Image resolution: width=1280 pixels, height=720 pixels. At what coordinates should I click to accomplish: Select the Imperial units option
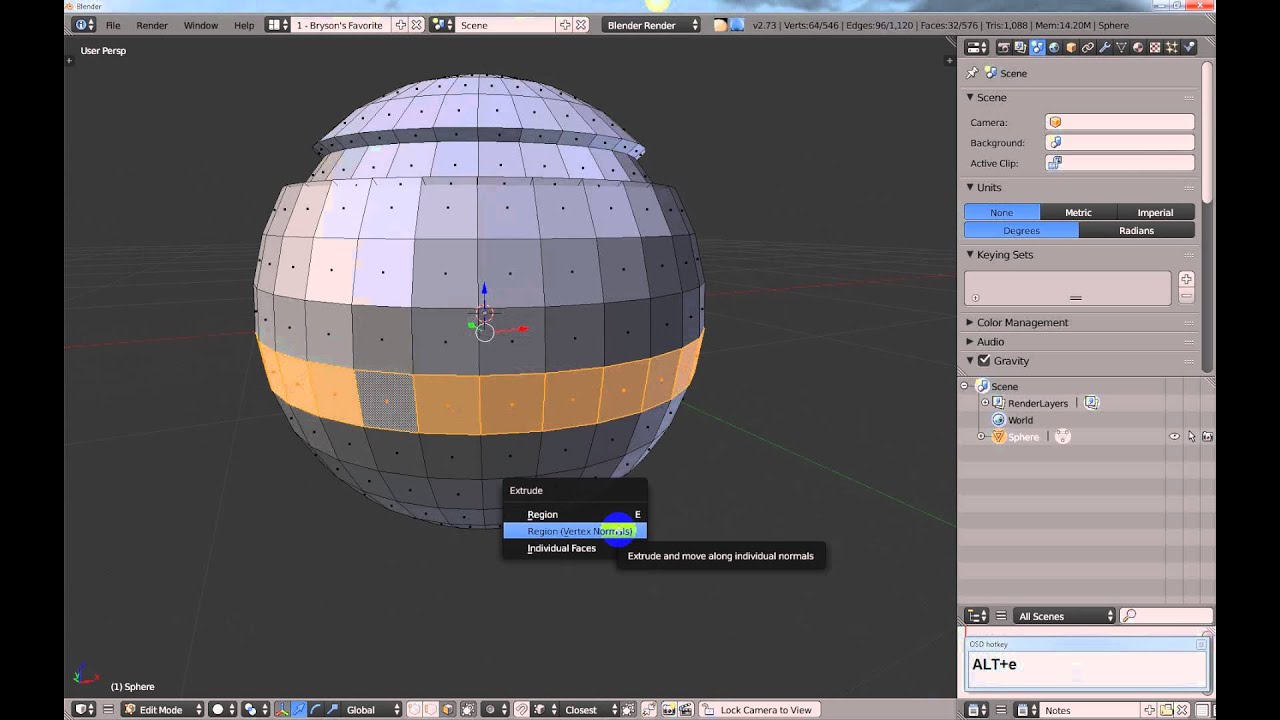click(x=1155, y=212)
